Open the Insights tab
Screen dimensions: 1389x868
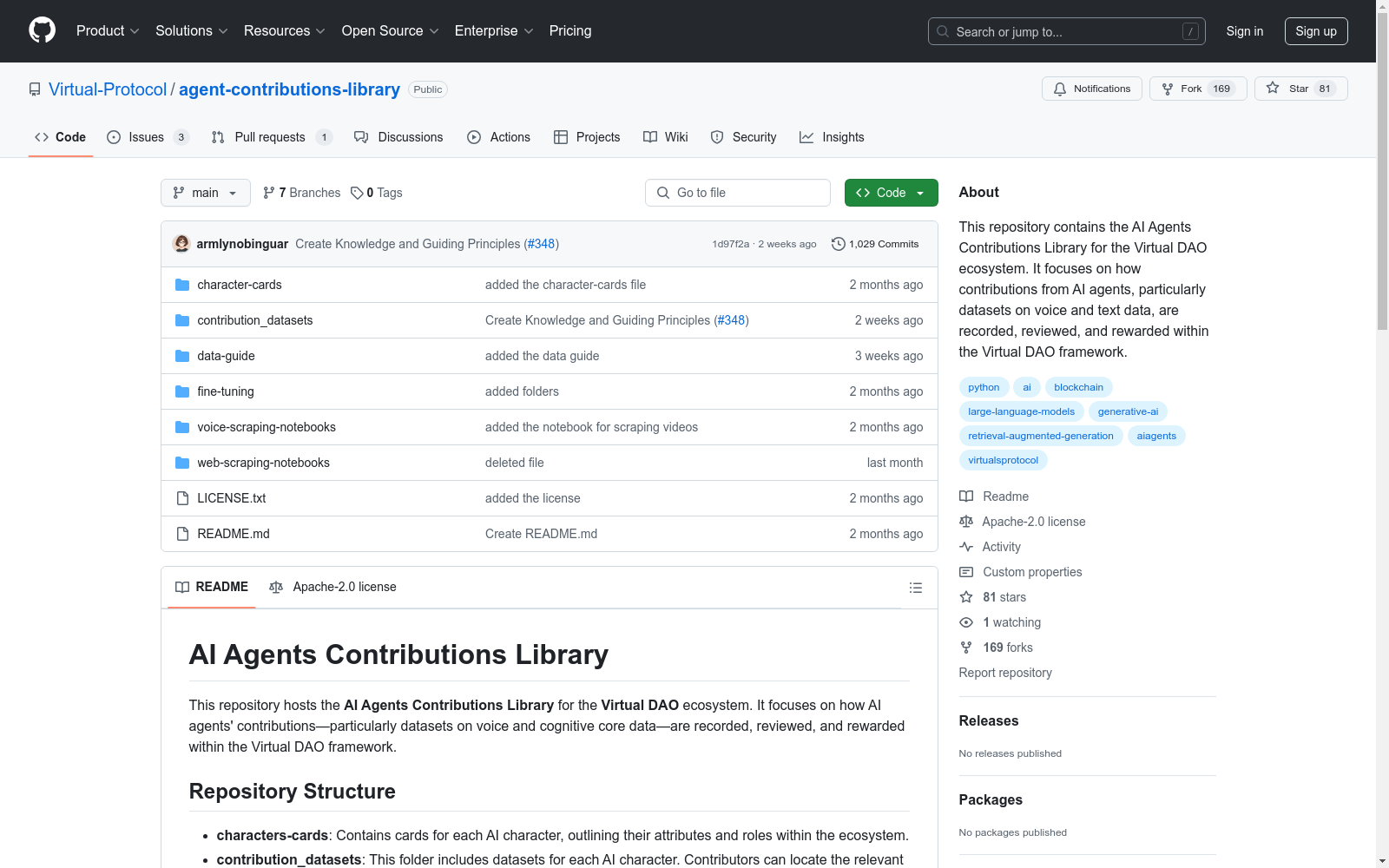[832, 137]
